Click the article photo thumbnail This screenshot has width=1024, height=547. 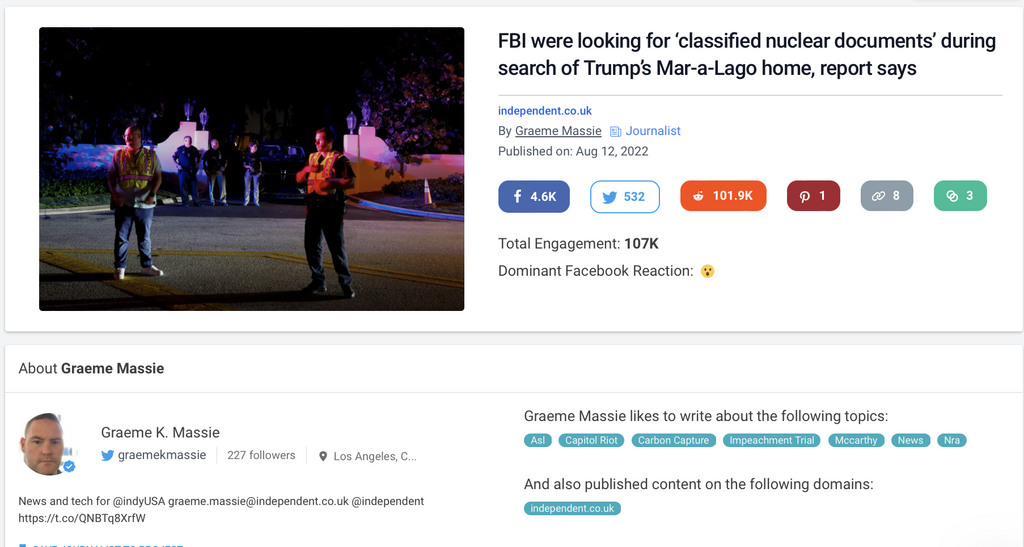[252, 169]
